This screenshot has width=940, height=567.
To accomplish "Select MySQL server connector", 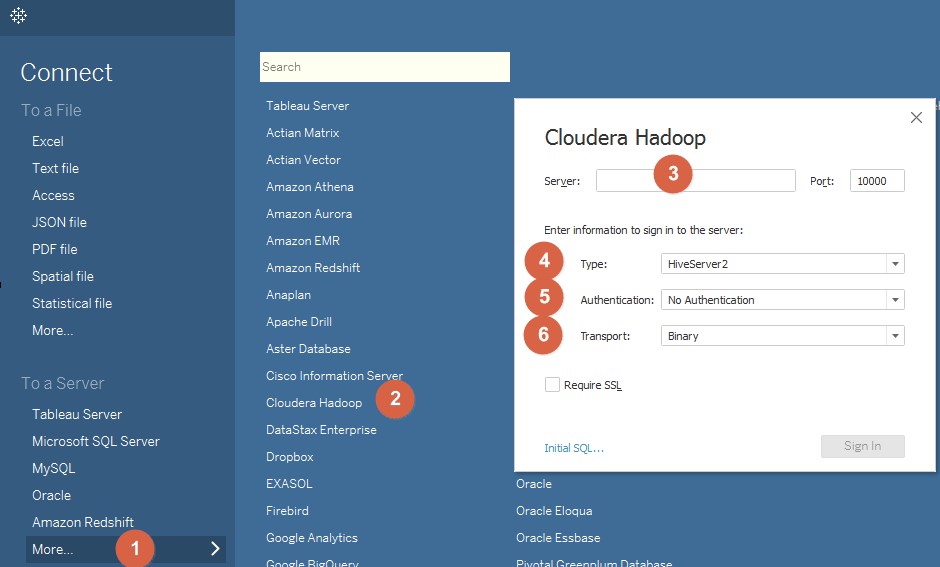I will pyautogui.click(x=54, y=468).
